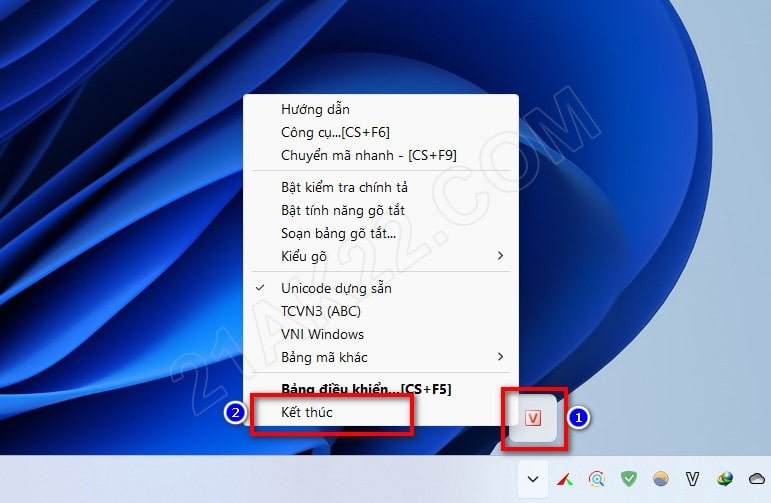This screenshot has width=771, height=503.
Task: Open Hướng dẫn menu entry
Action: [381, 109]
